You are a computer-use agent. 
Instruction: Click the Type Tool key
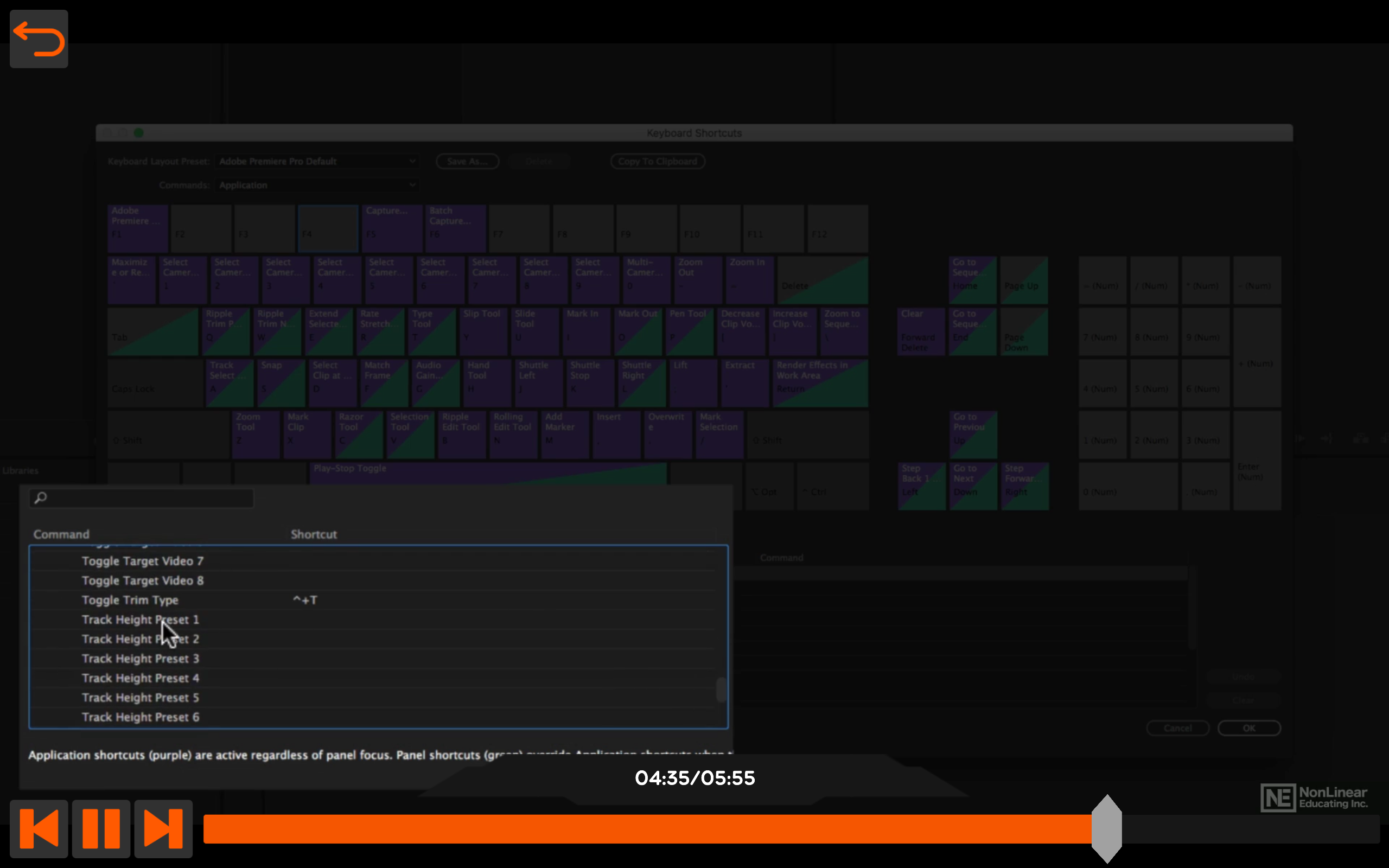pyautogui.click(x=432, y=331)
